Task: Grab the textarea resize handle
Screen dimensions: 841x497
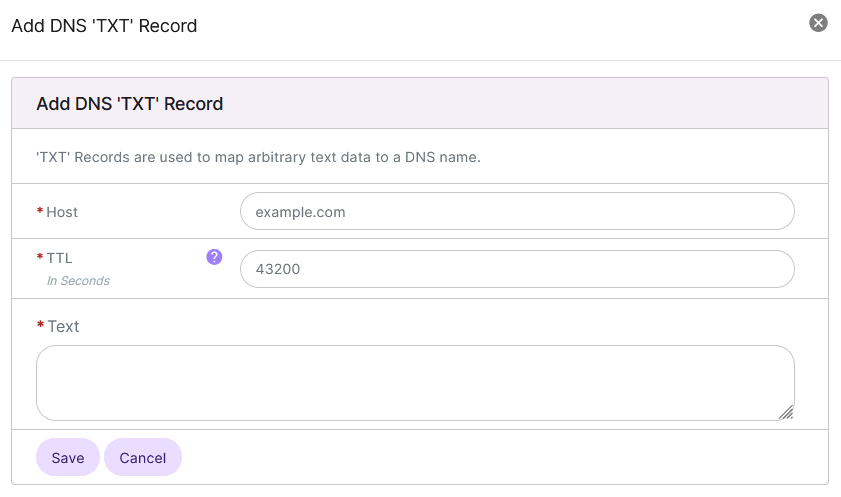Action: (x=786, y=412)
